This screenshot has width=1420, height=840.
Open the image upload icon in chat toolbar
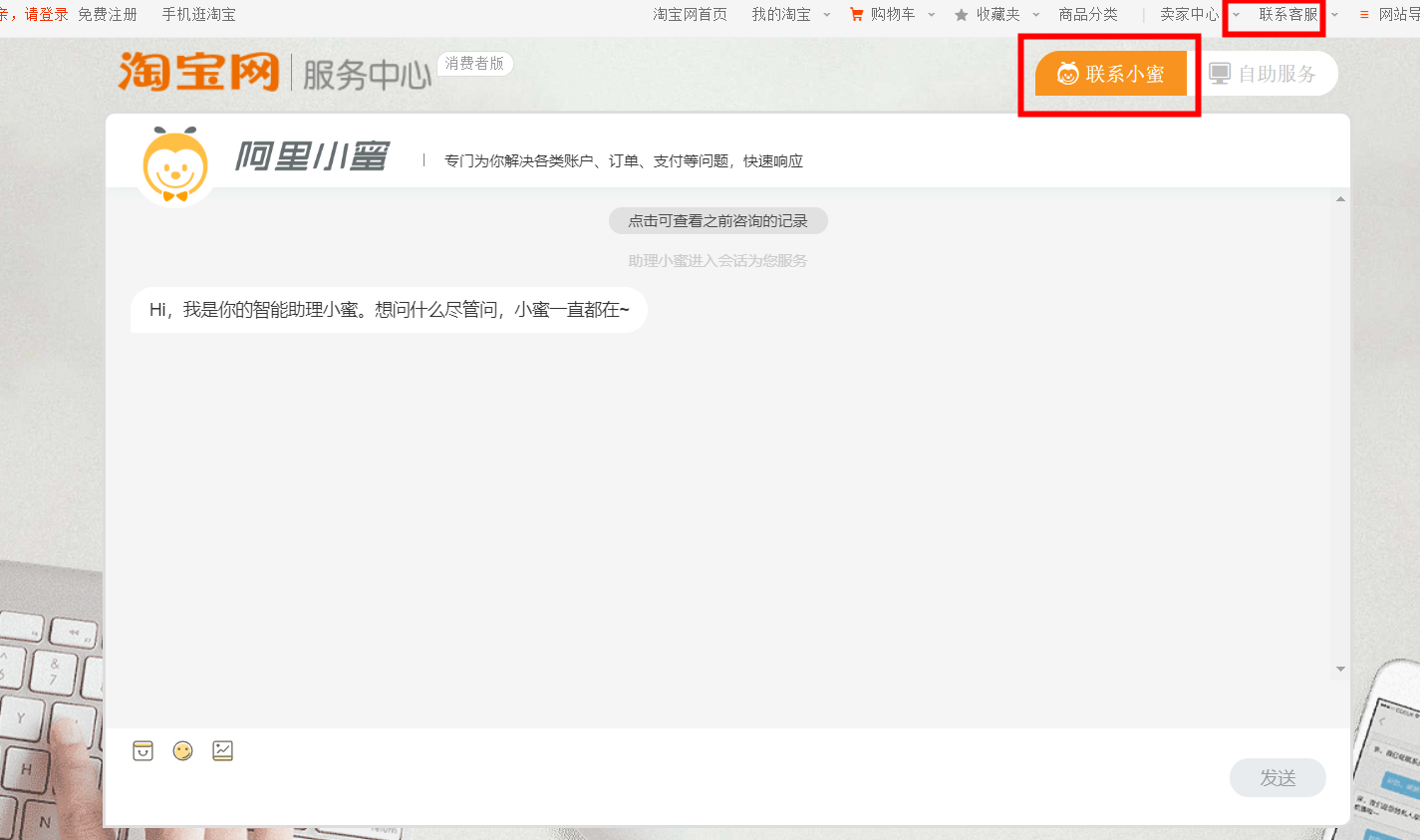(x=222, y=750)
